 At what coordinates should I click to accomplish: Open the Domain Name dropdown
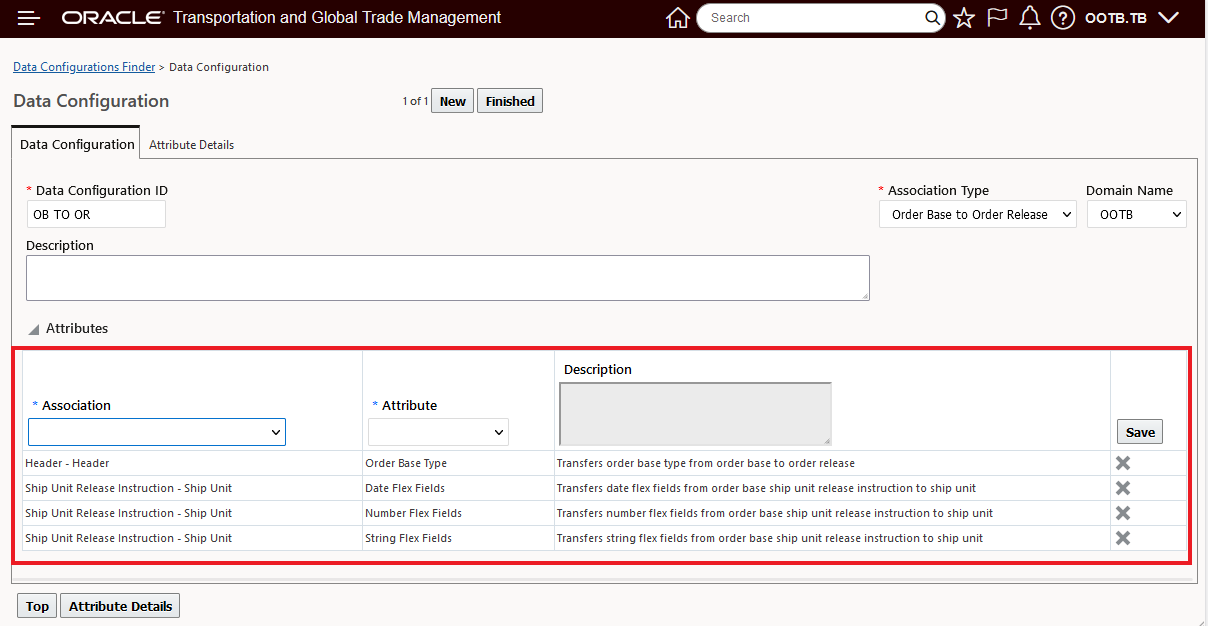(x=1137, y=214)
